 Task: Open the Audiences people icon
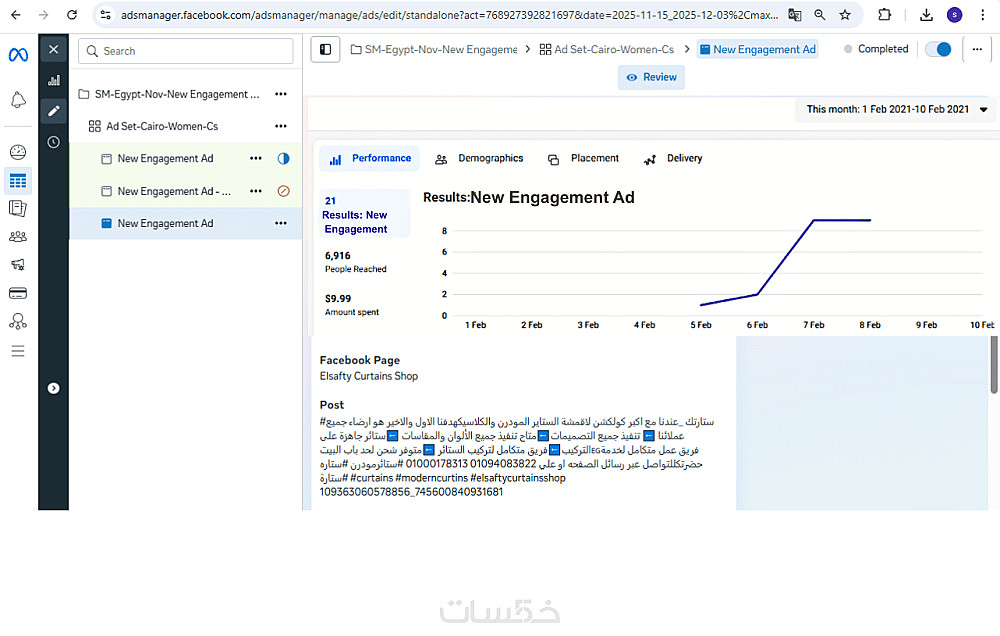pyautogui.click(x=18, y=237)
